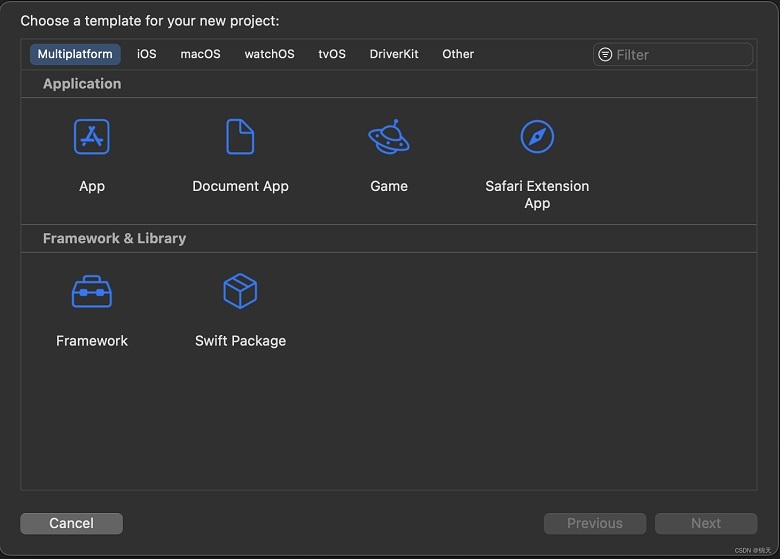Pick the Game UFO template icon

(x=389, y=137)
